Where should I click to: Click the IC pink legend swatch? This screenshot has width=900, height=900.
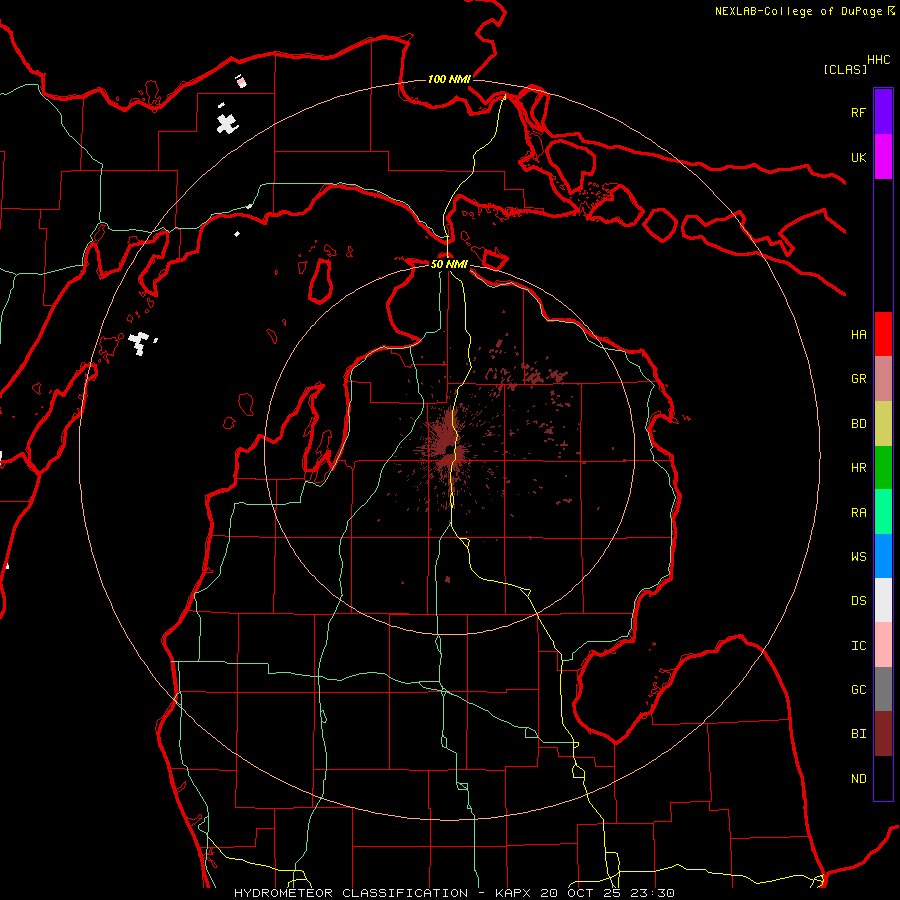coord(883,645)
